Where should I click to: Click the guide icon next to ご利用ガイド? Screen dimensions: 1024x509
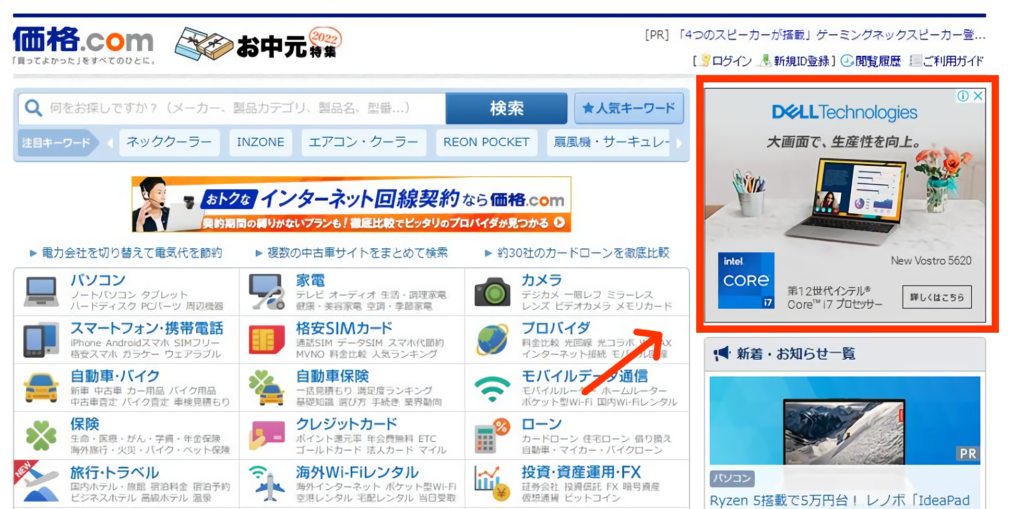coord(915,61)
